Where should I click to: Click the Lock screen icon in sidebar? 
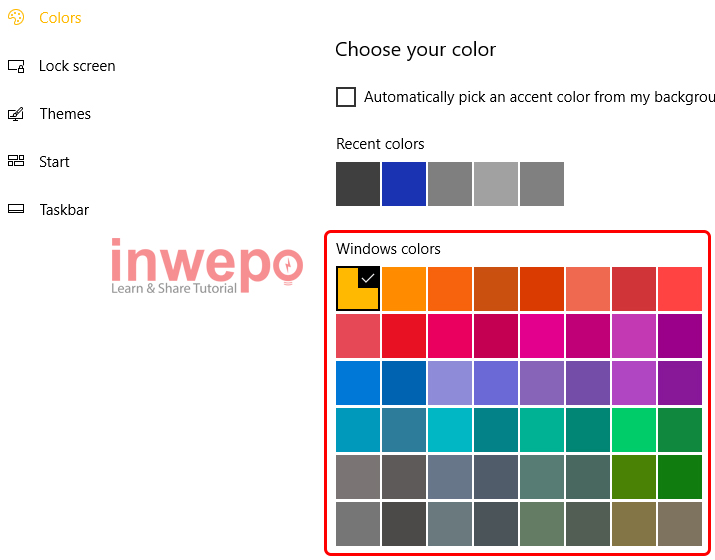pos(15,66)
